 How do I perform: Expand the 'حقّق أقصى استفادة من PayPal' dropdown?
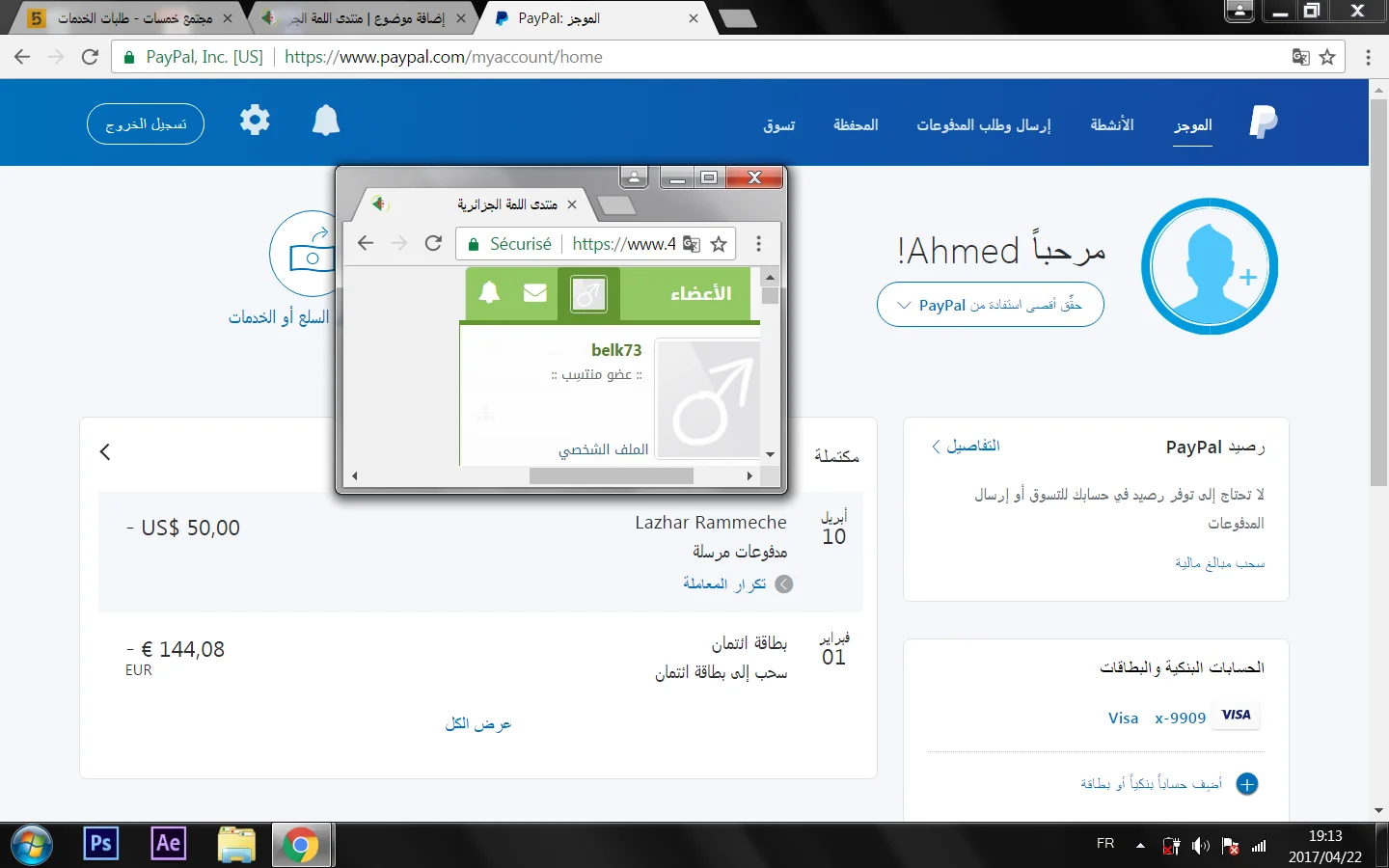tap(991, 305)
